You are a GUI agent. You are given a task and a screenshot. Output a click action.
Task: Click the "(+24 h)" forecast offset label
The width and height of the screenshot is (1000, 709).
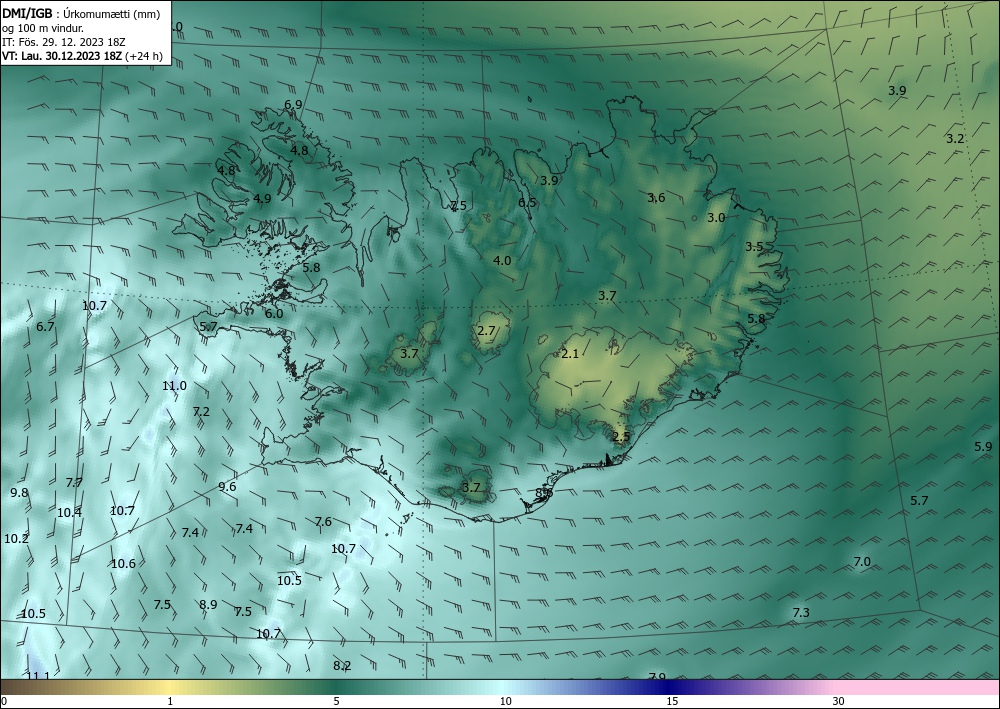tap(144, 56)
